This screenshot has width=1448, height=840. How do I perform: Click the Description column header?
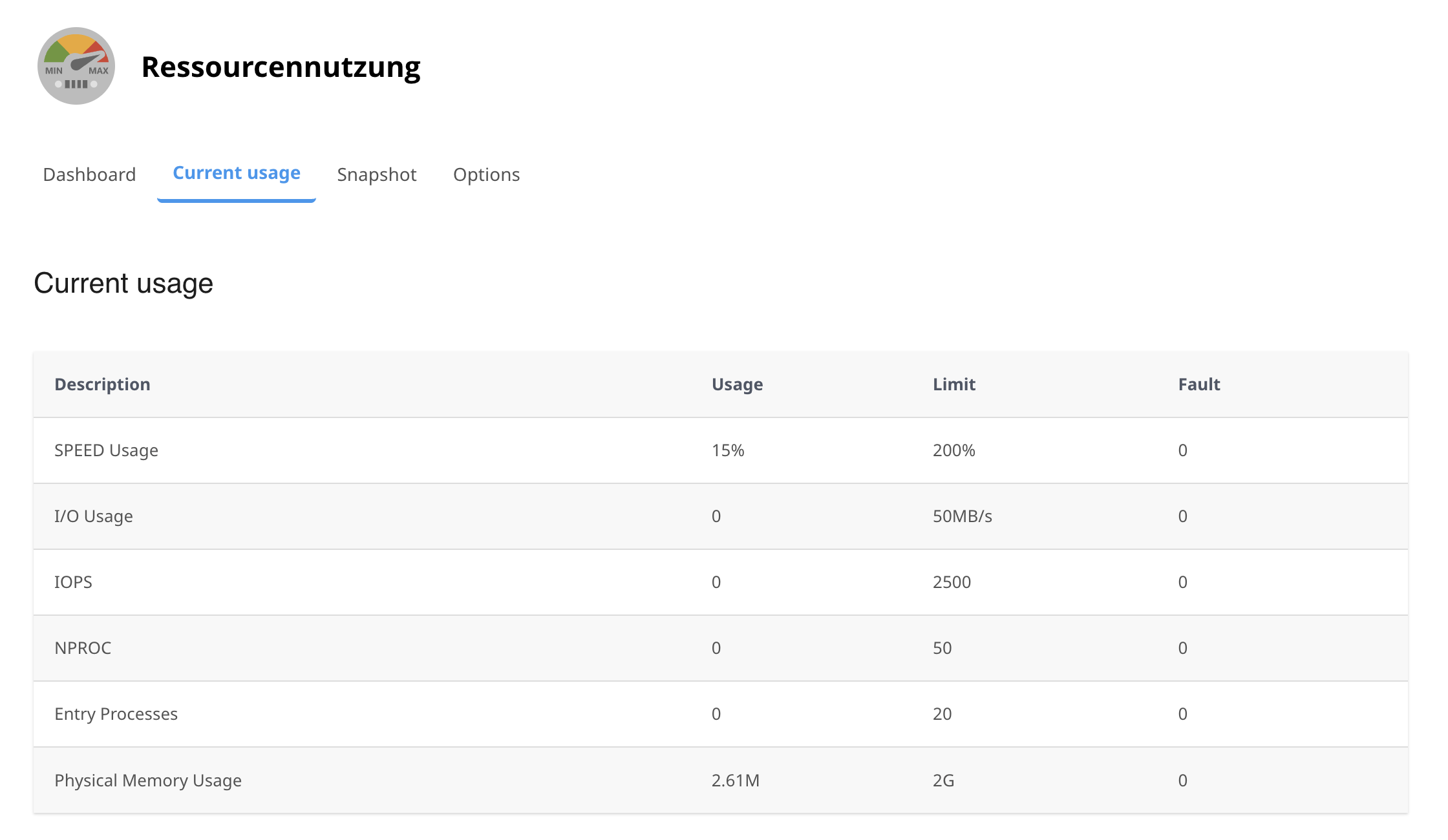(102, 384)
